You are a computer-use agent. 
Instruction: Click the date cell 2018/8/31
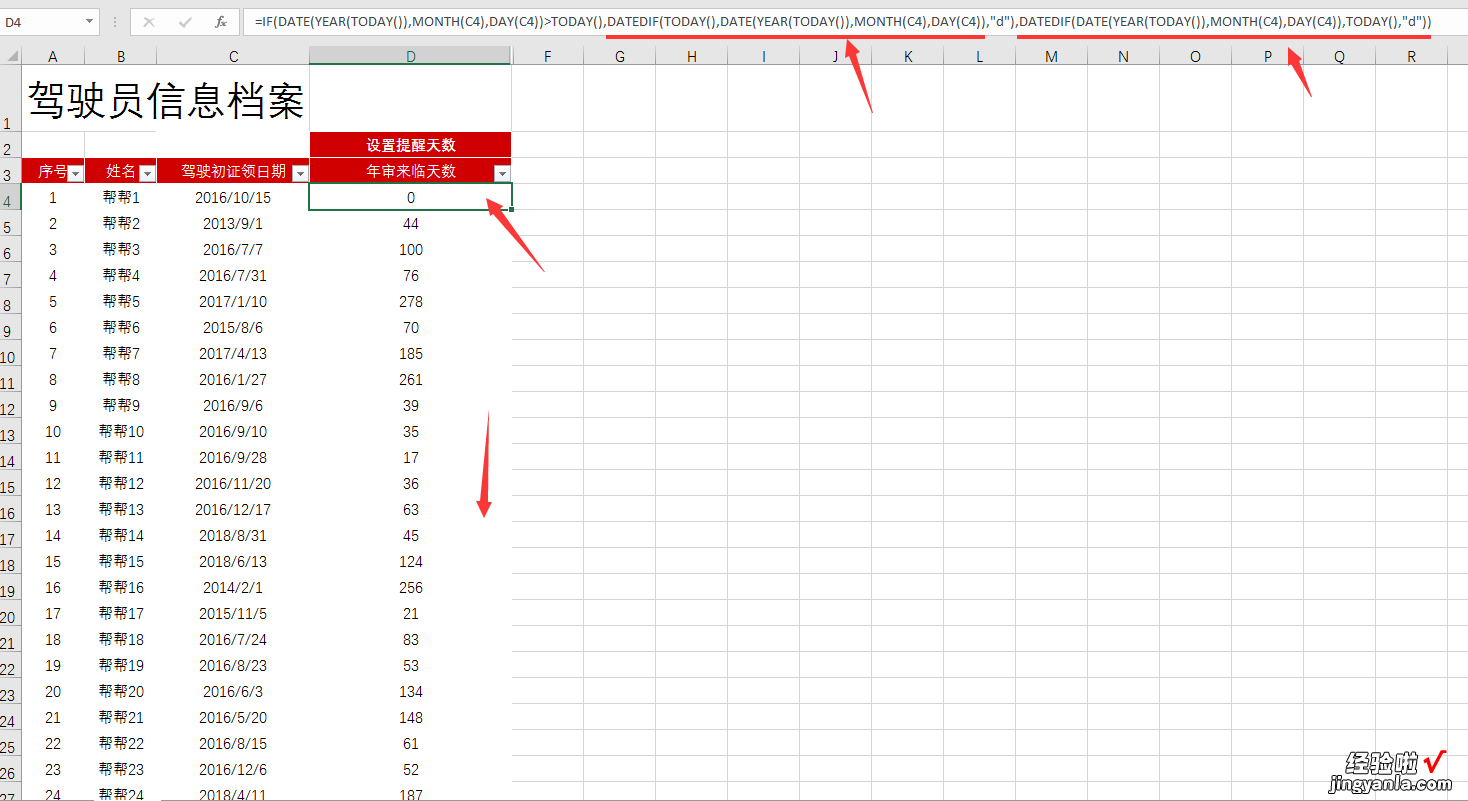click(x=233, y=536)
